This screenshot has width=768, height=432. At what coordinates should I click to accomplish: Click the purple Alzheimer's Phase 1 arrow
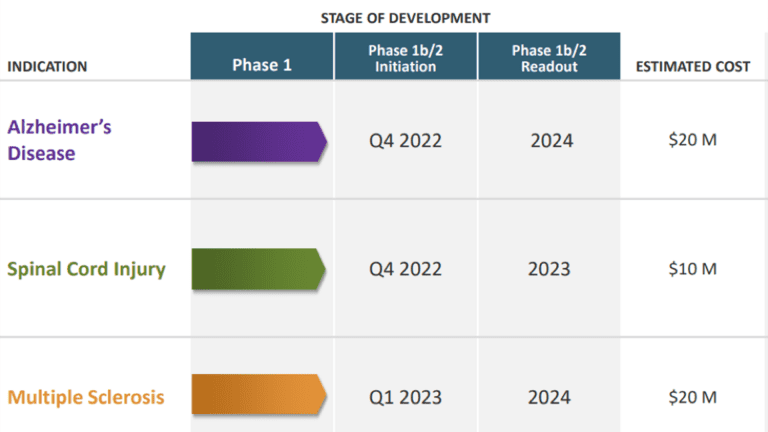pos(259,141)
